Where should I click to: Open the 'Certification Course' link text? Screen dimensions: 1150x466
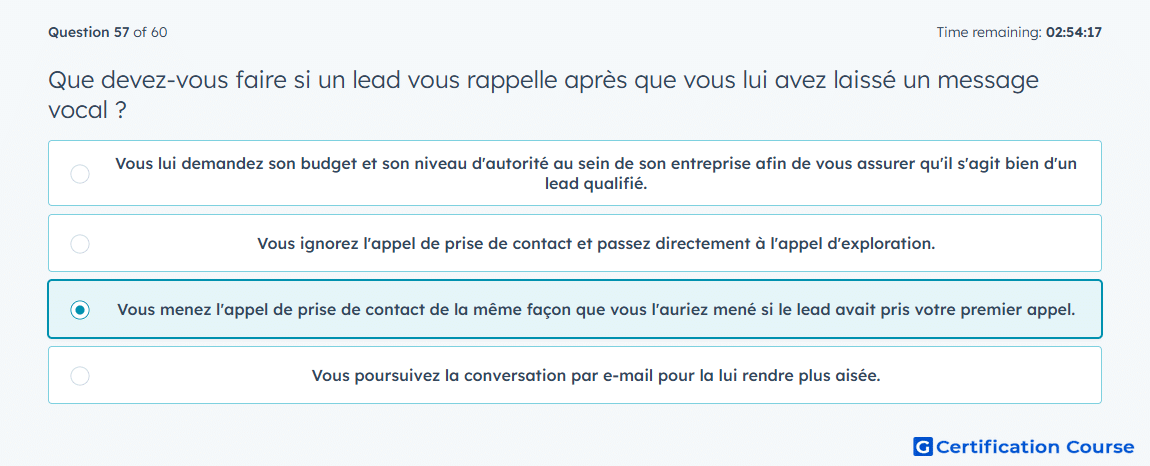[x=1036, y=447]
